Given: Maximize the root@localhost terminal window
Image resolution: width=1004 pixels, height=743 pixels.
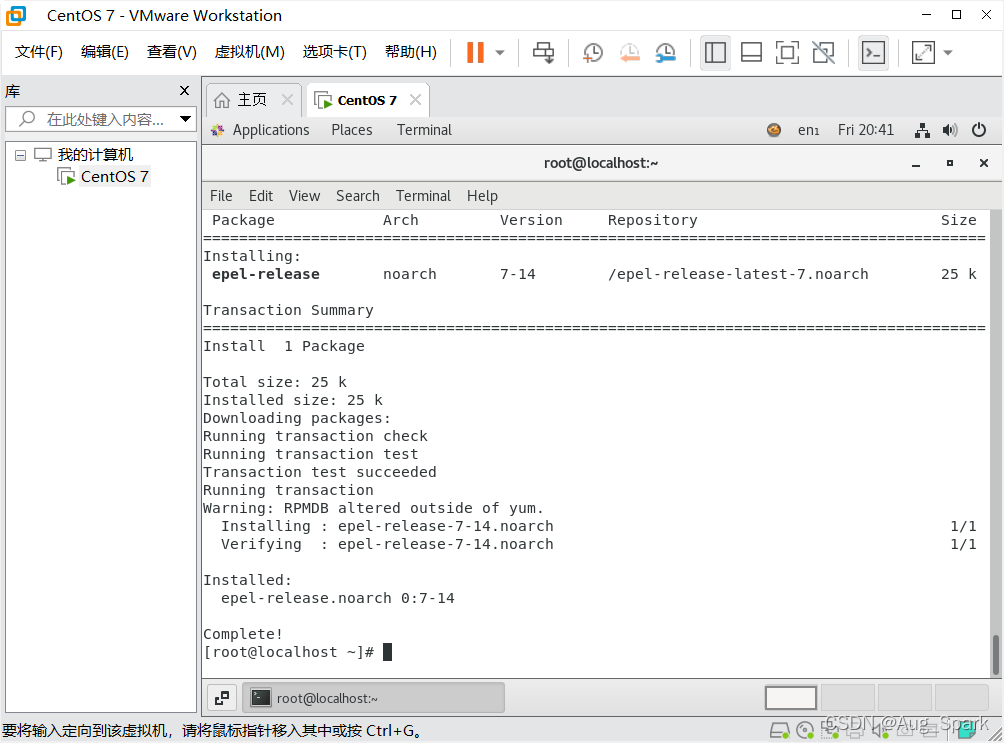Looking at the screenshot, I should (950, 163).
